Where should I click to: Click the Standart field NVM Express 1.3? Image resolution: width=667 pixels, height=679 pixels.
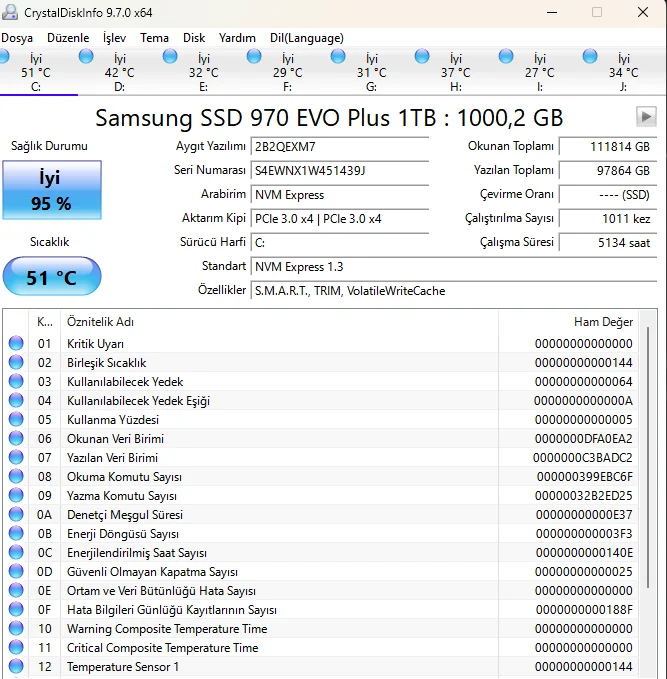pyautogui.click(x=454, y=267)
